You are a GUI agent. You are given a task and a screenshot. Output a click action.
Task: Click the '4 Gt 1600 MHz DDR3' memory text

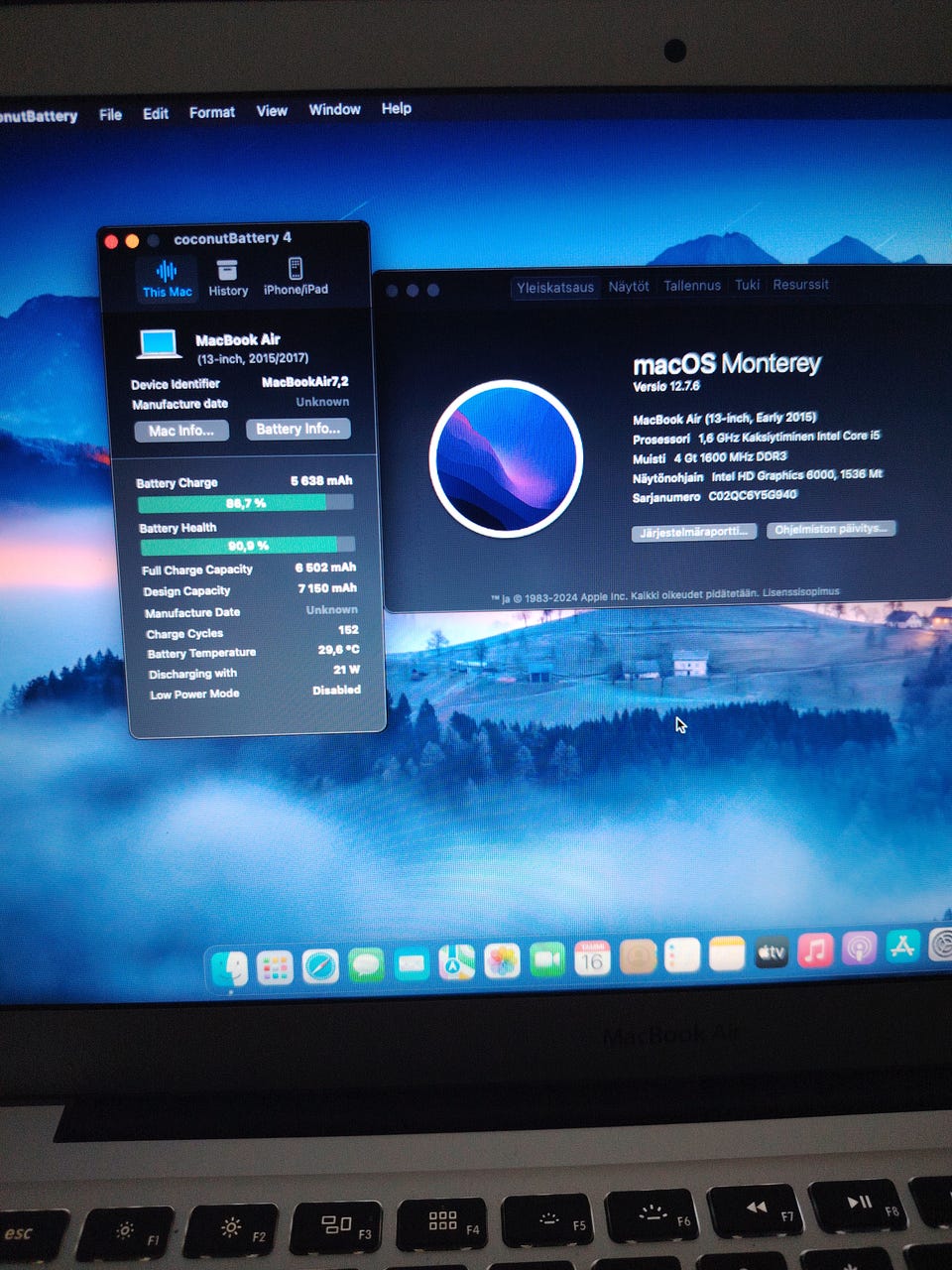pyautogui.click(x=730, y=457)
